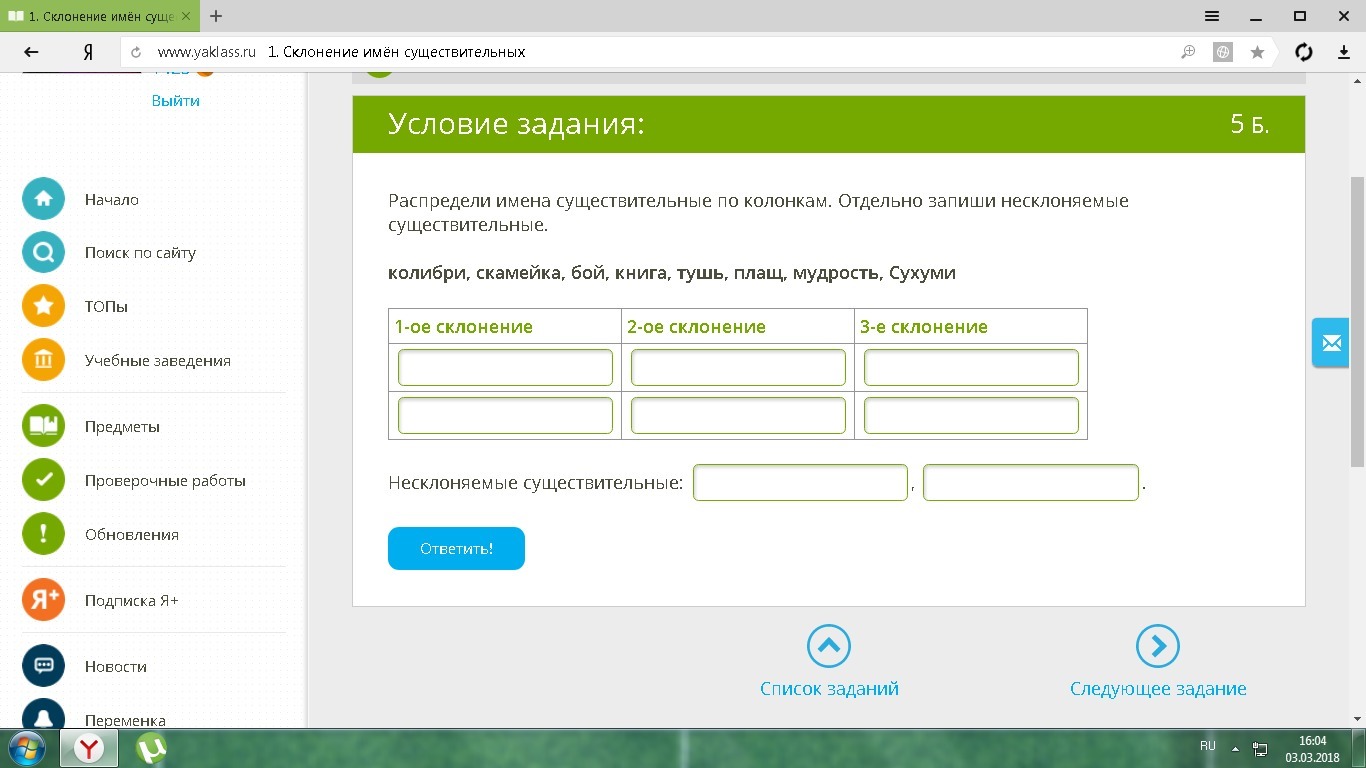The width and height of the screenshot is (1366, 768).
Task: Click second field under 2-ое склонение
Action: [738, 416]
